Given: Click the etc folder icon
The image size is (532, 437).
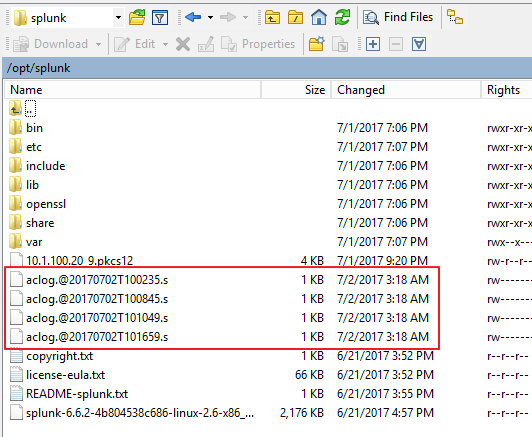Looking at the screenshot, I should tap(16, 147).
